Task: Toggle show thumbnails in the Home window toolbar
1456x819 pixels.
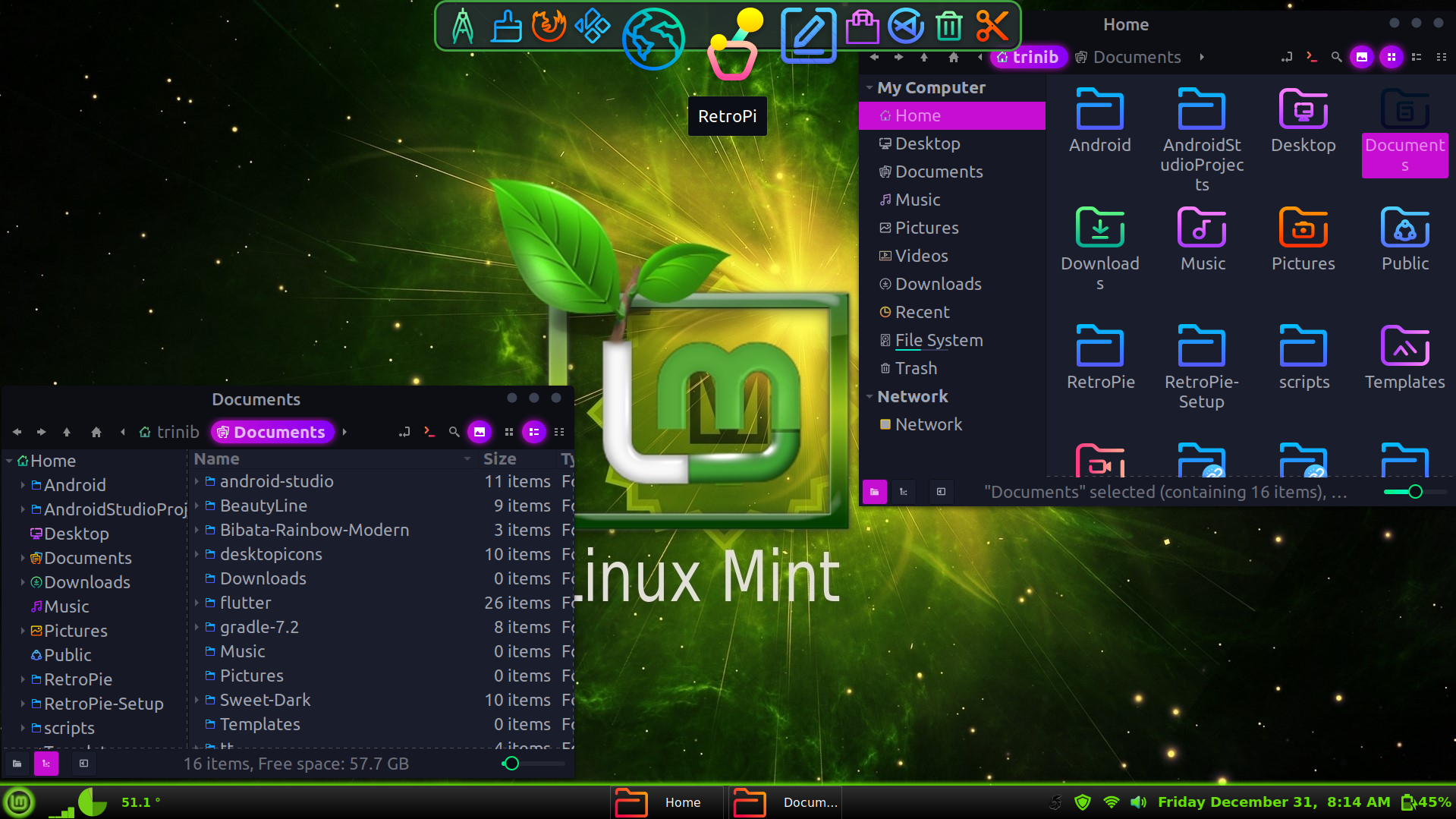Action: pyautogui.click(x=1362, y=57)
